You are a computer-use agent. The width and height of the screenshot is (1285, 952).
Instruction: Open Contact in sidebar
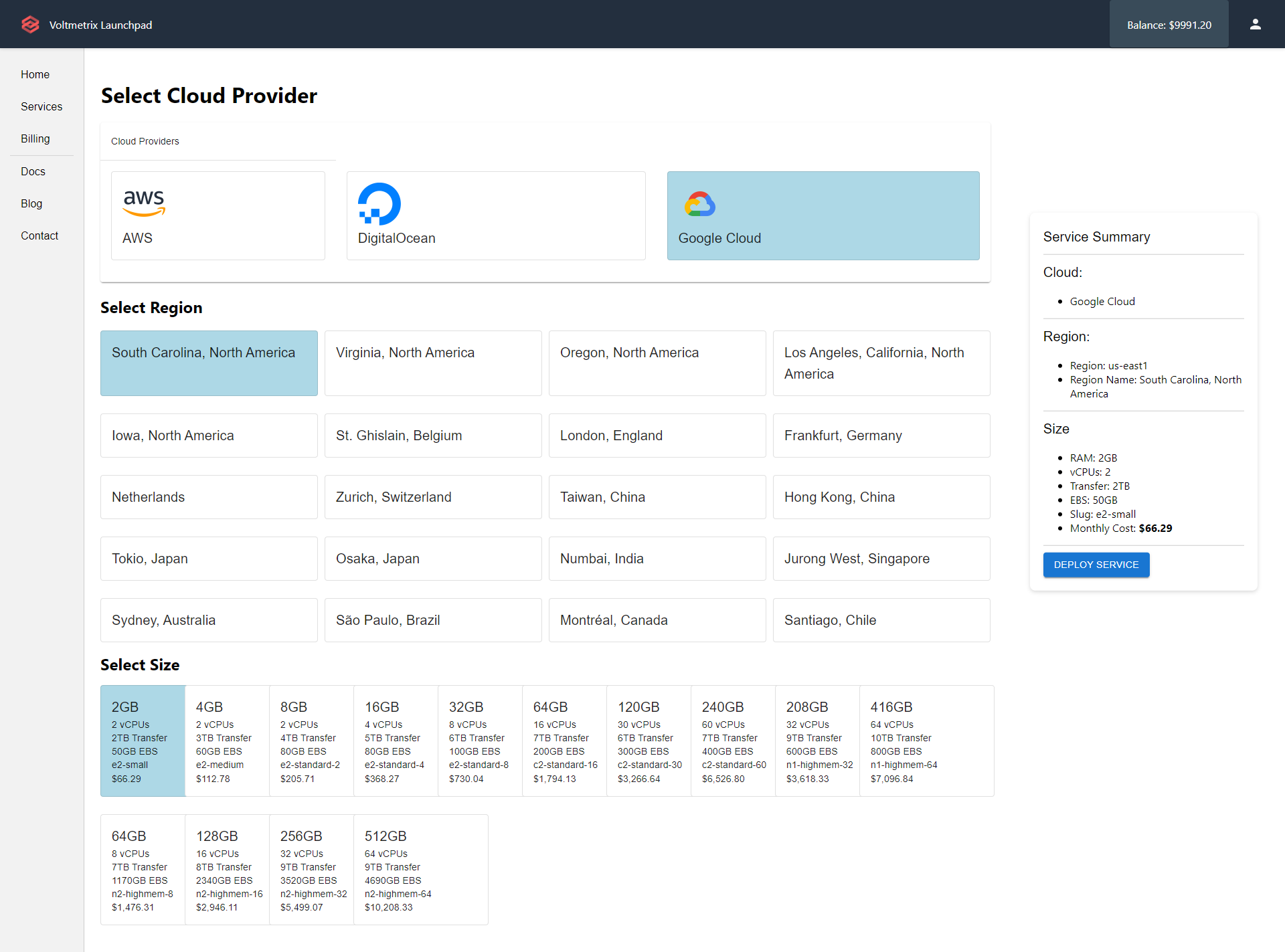(39, 235)
